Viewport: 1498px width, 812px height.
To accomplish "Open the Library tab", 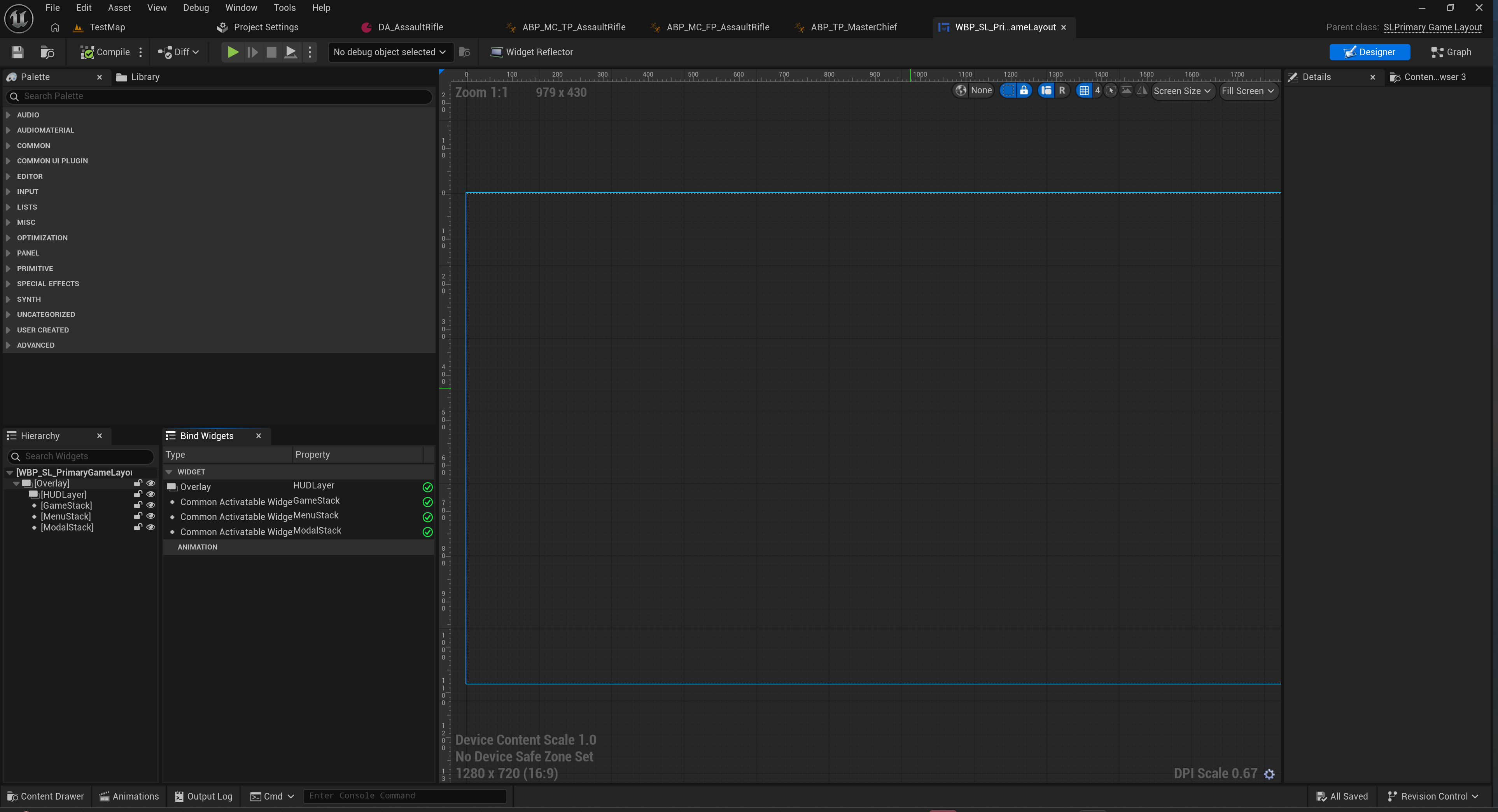I will [138, 77].
